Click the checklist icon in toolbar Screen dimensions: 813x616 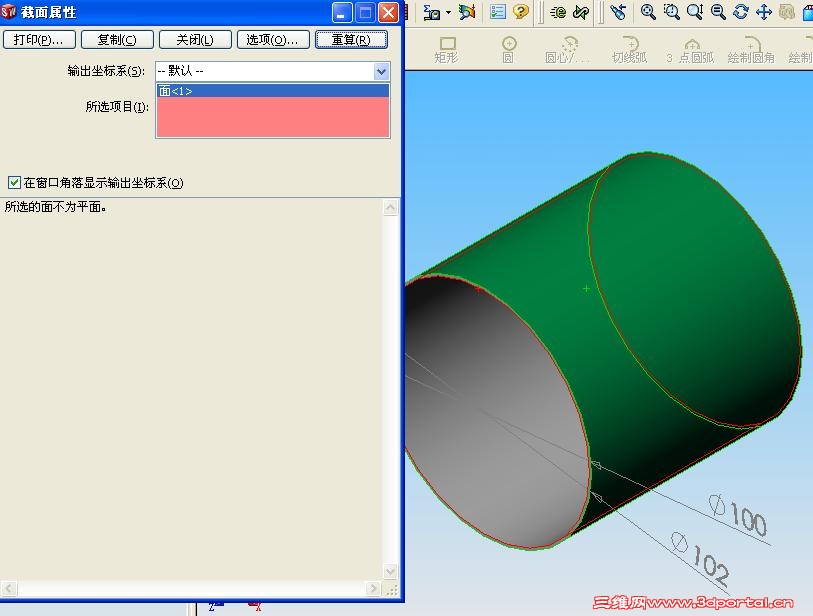click(x=498, y=12)
